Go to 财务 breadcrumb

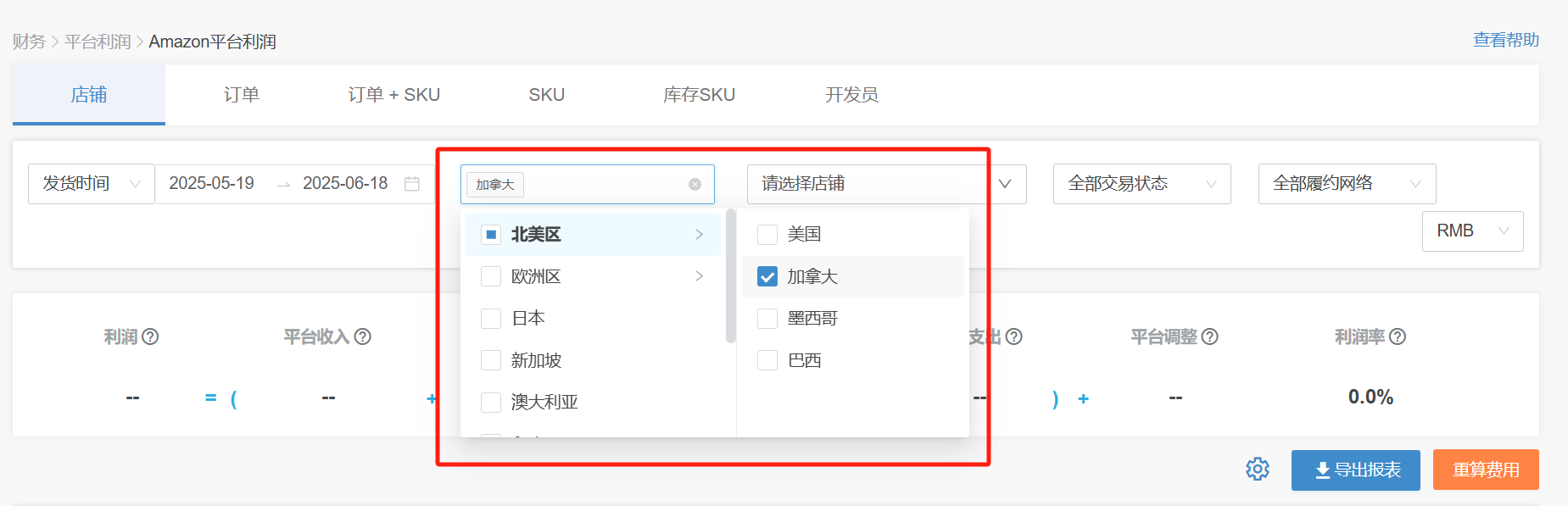pos(29,42)
